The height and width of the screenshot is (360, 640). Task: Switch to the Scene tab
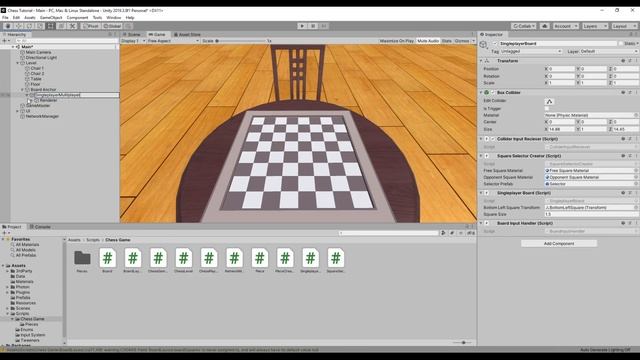tap(132, 35)
